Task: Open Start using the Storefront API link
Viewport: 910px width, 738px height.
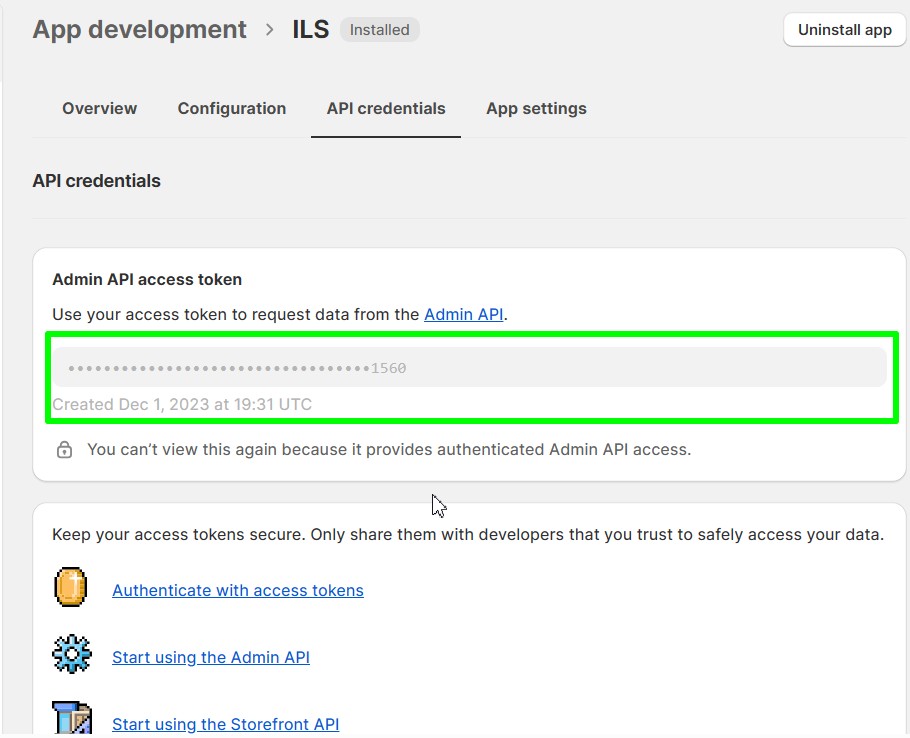Action: click(225, 724)
